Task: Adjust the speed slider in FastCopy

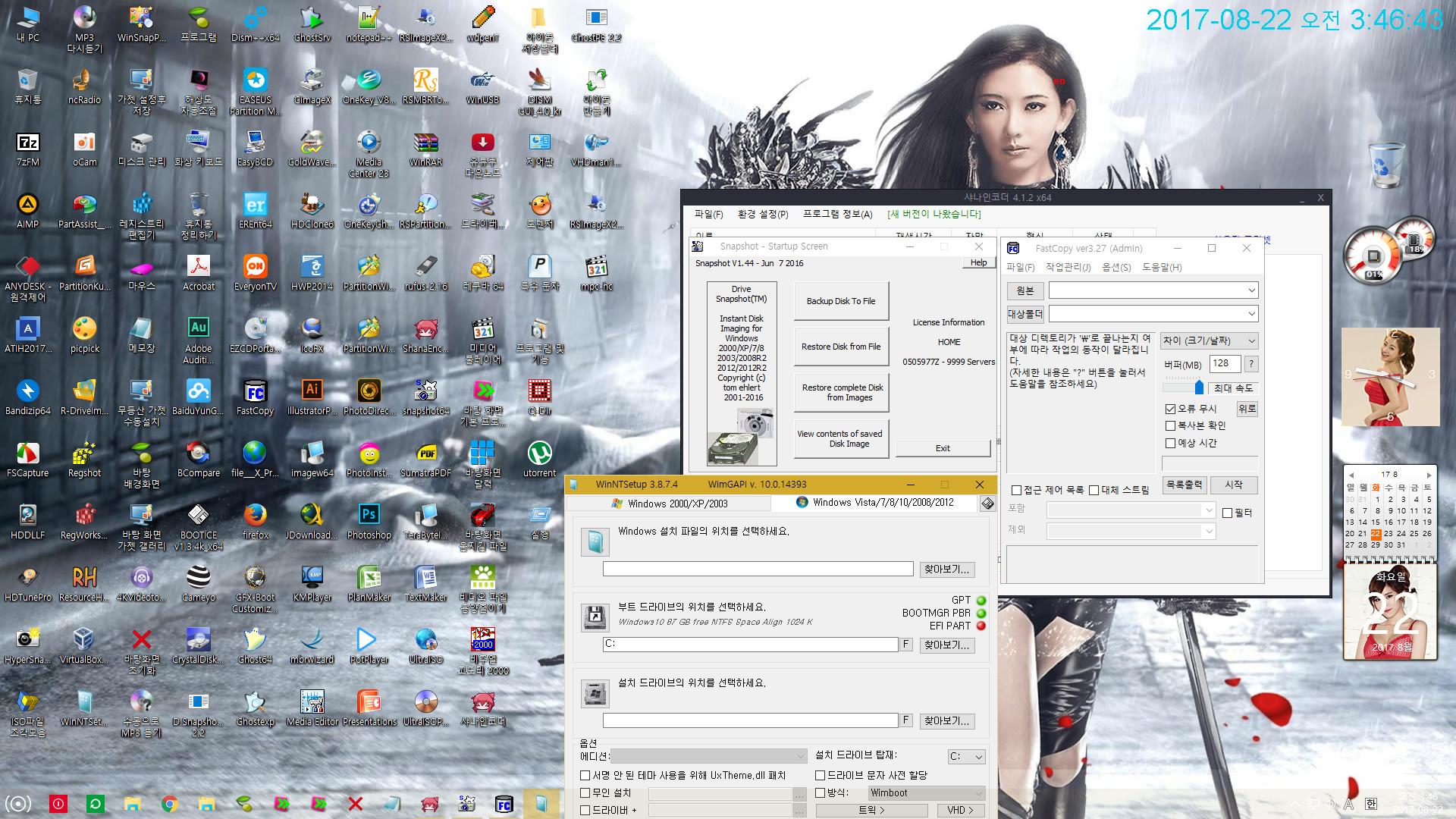Action: pyautogui.click(x=1199, y=388)
